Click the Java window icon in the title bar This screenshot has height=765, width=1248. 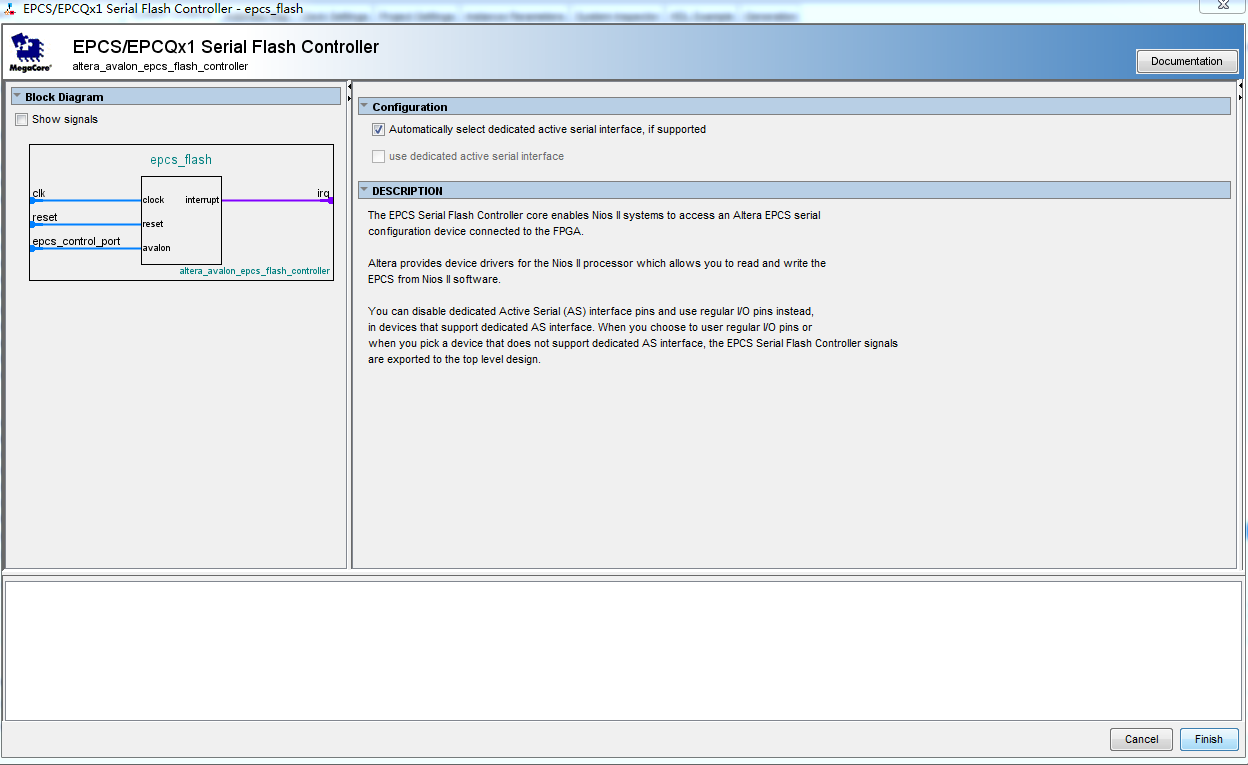pyautogui.click(x=10, y=8)
